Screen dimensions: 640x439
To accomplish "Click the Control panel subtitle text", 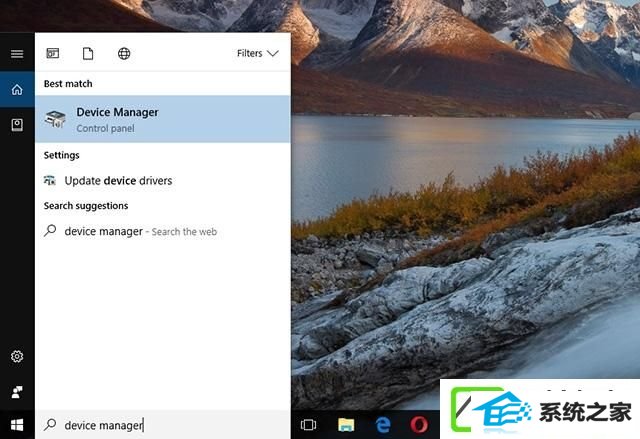I will click(105, 129).
